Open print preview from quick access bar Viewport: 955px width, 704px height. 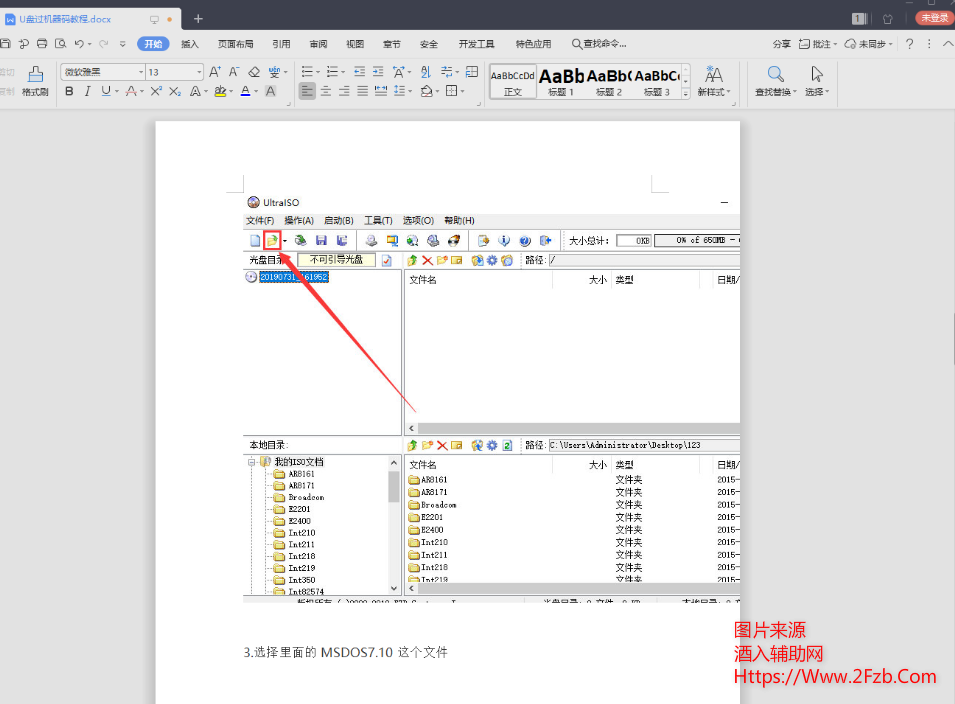(x=60, y=44)
